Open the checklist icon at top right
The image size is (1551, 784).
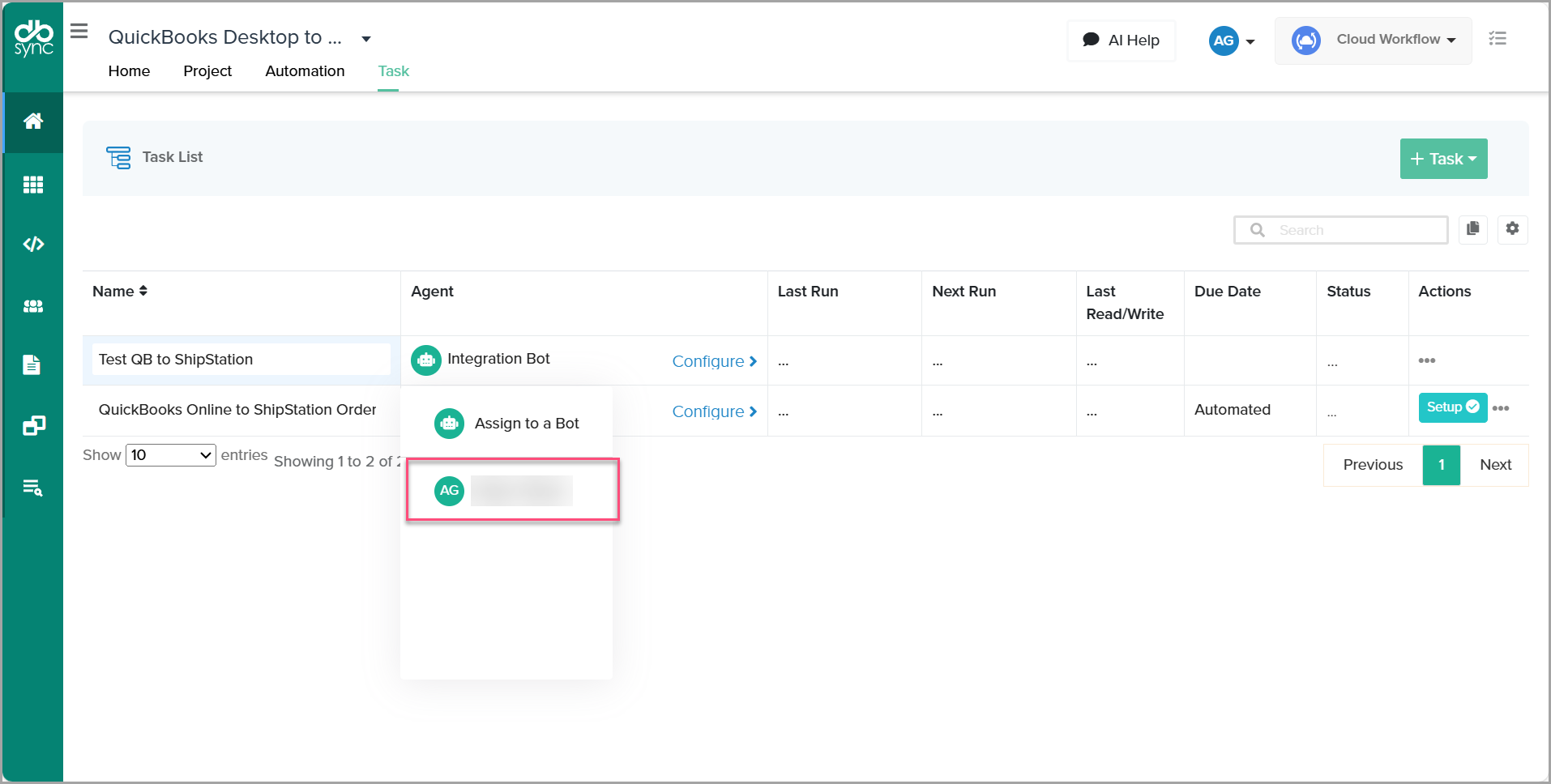(1498, 38)
